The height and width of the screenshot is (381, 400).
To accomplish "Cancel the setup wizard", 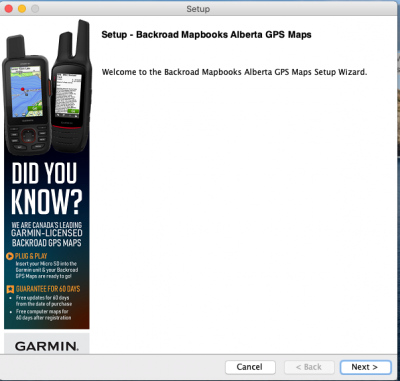I will 250,367.
